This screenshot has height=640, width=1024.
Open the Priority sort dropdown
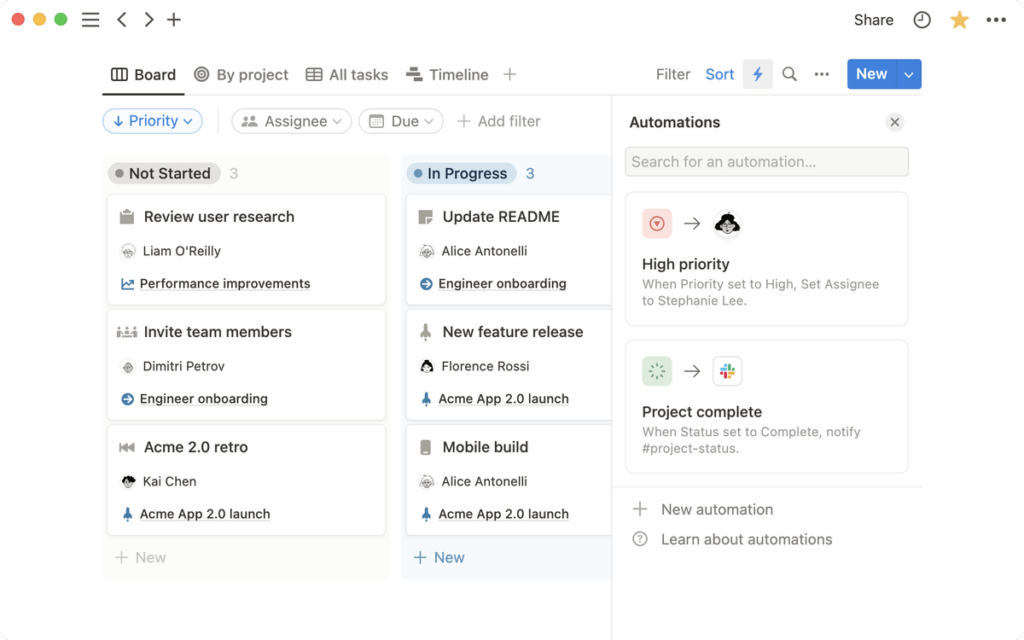click(152, 120)
